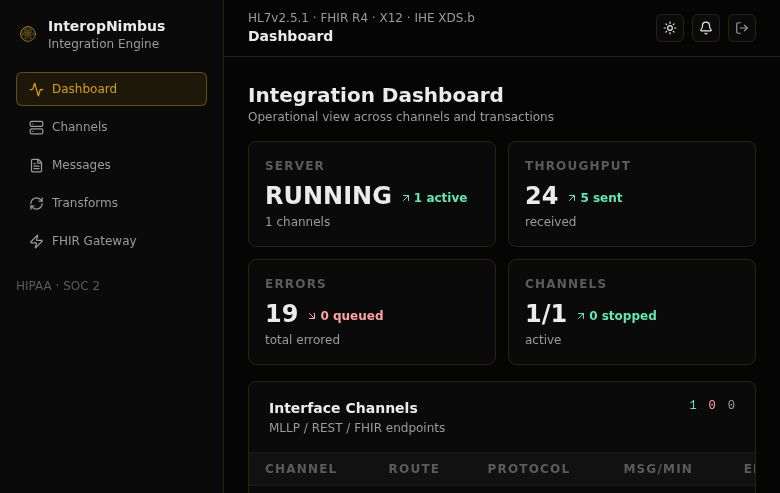This screenshot has height=493, width=780.
Task: Open the Throughput stats card
Action: click(x=632, y=194)
